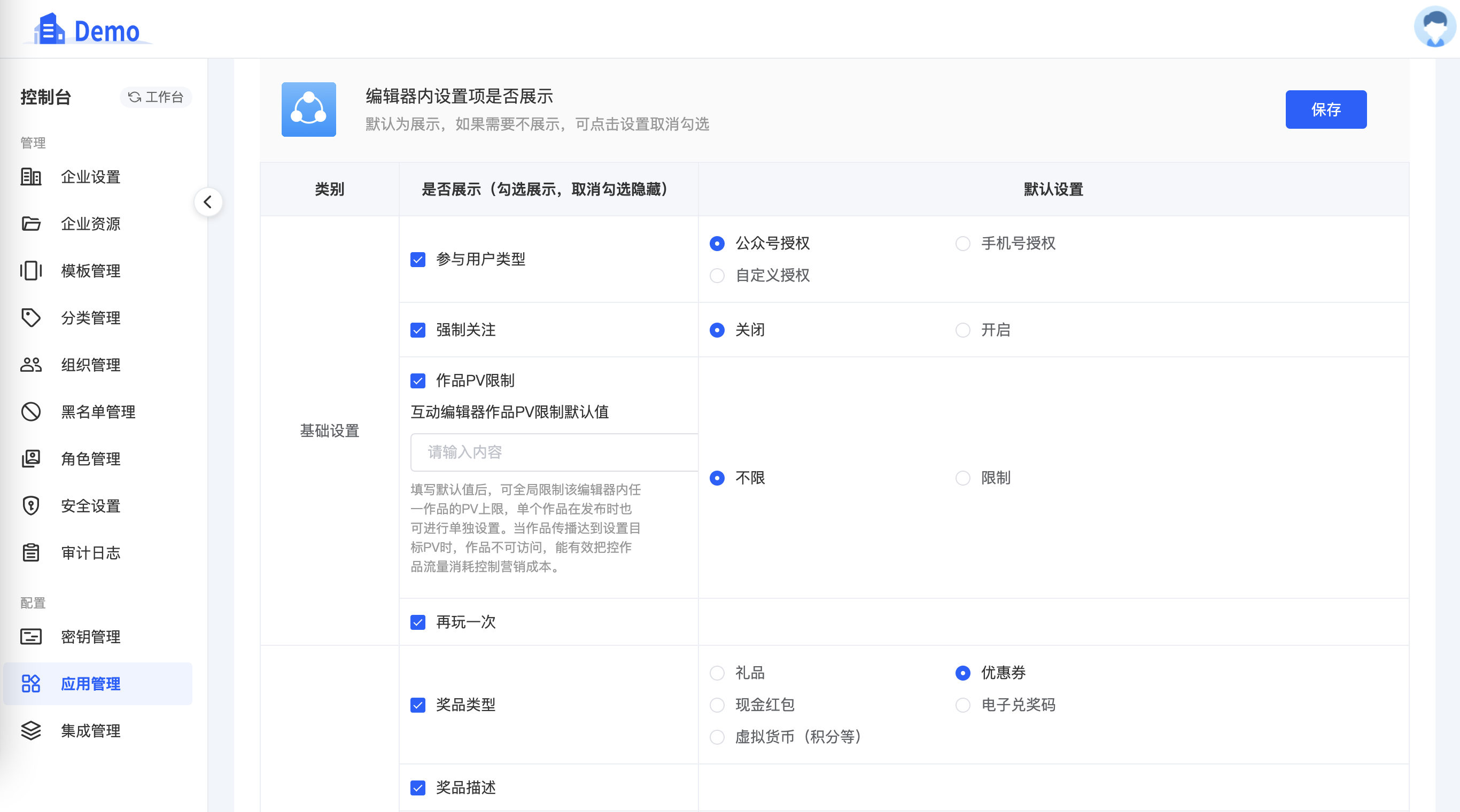Uncheck 参与用户类型 checkbox
The image size is (1460, 812).
coord(418,260)
